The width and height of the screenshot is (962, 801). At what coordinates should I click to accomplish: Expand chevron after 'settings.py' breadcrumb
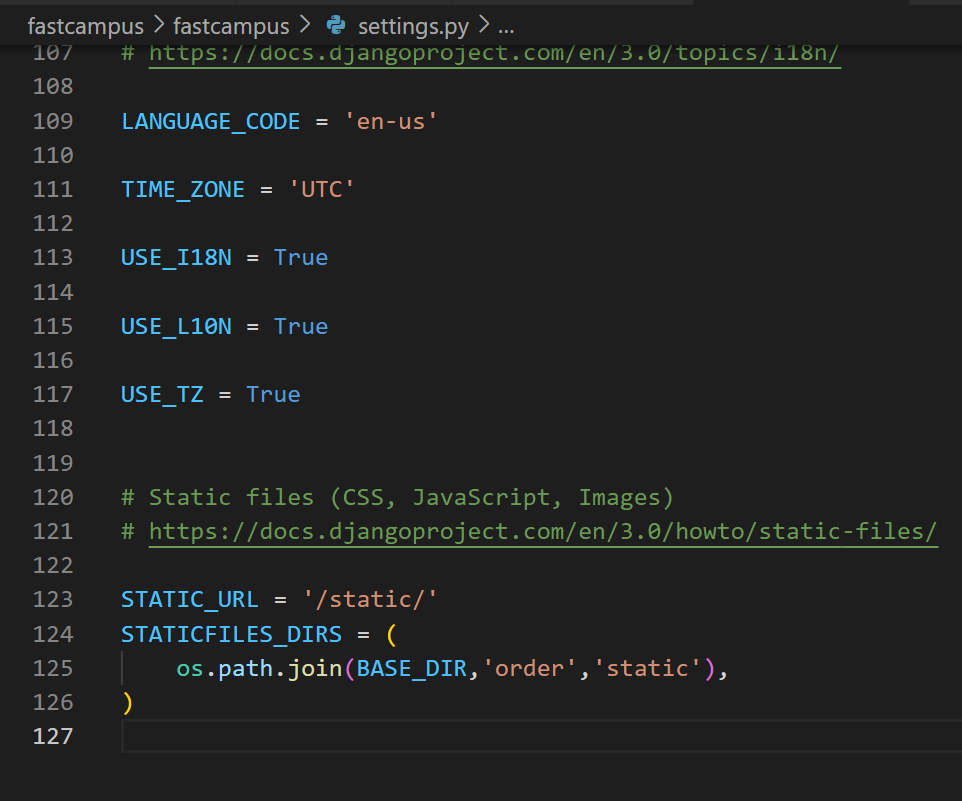pyautogui.click(x=483, y=25)
